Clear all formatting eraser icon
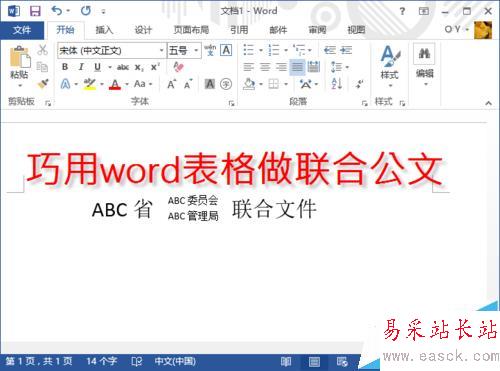500x371 pixels. [x=178, y=67]
